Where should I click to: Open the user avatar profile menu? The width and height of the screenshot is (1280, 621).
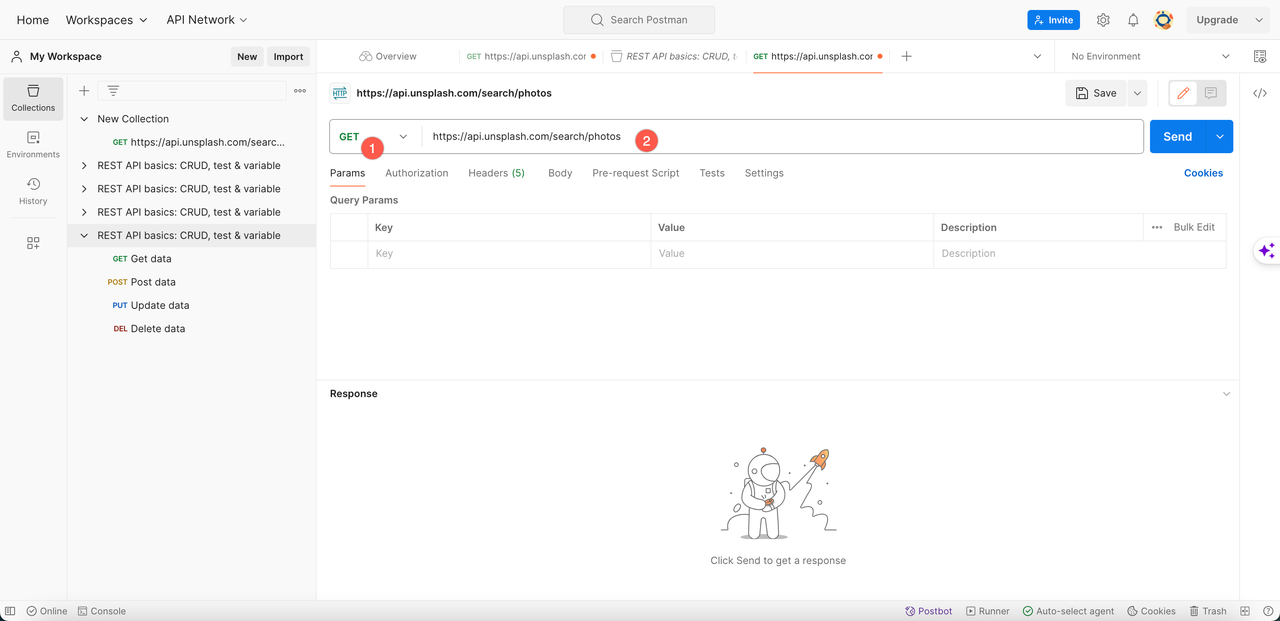click(x=1163, y=20)
